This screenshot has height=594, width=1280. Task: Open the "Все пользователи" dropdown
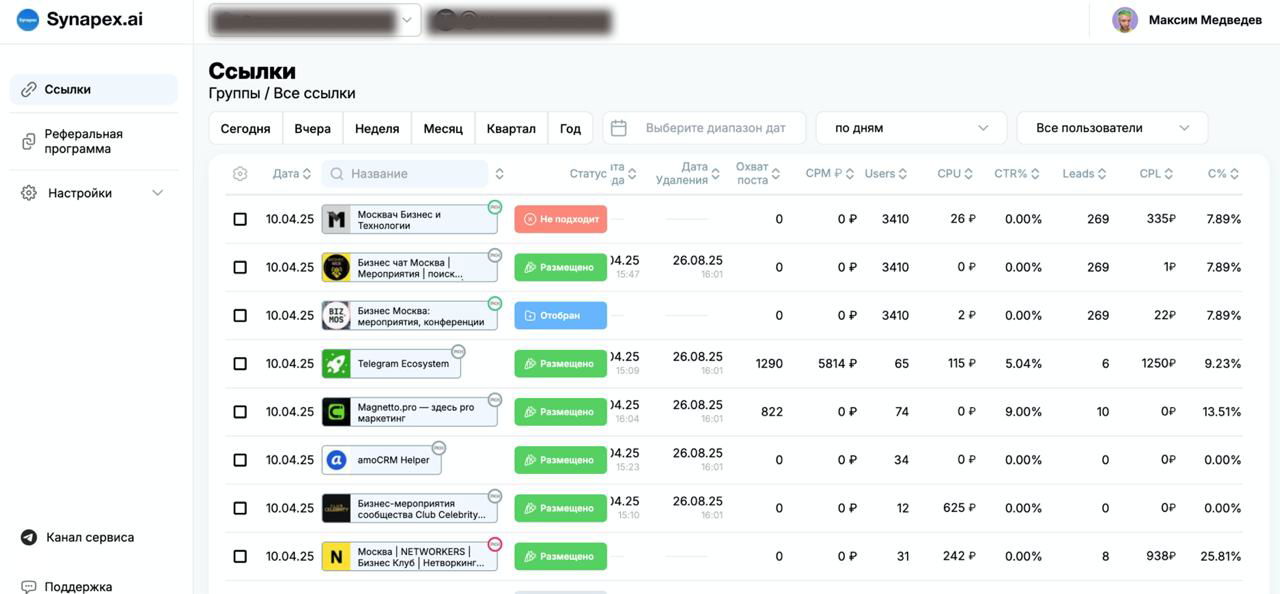click(x=1112, y=128)
